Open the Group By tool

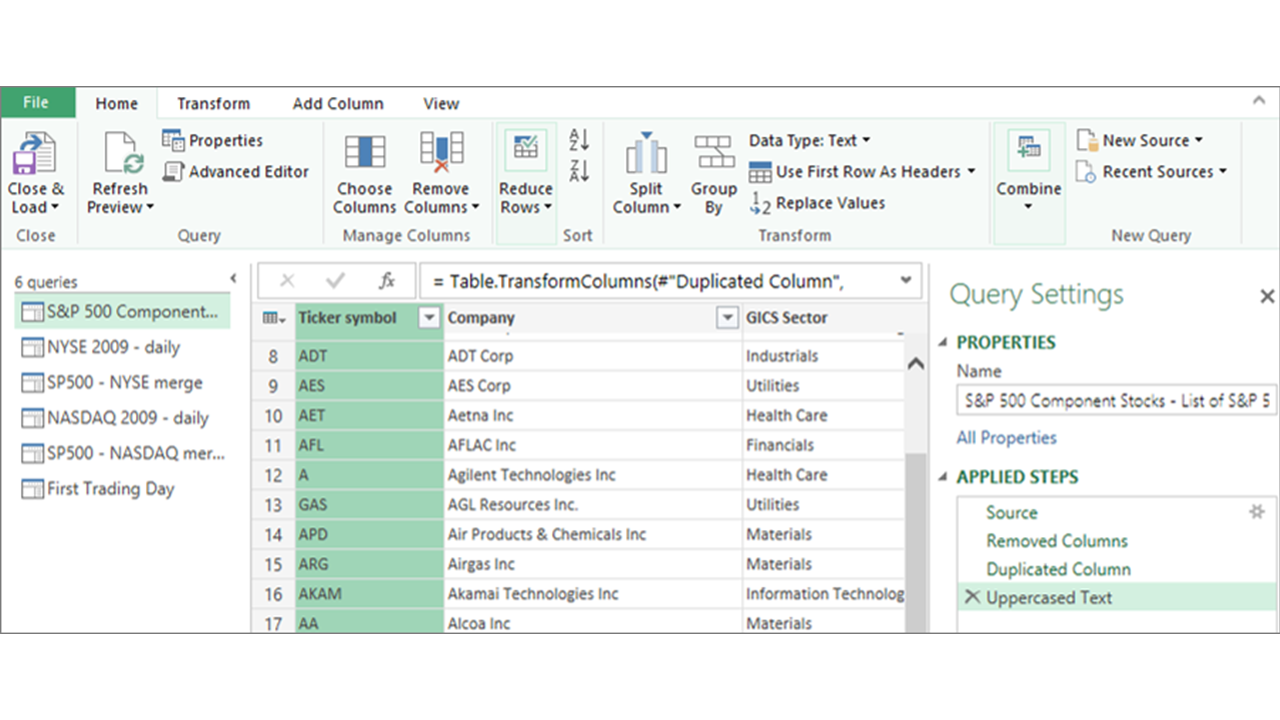coord(713,160)
